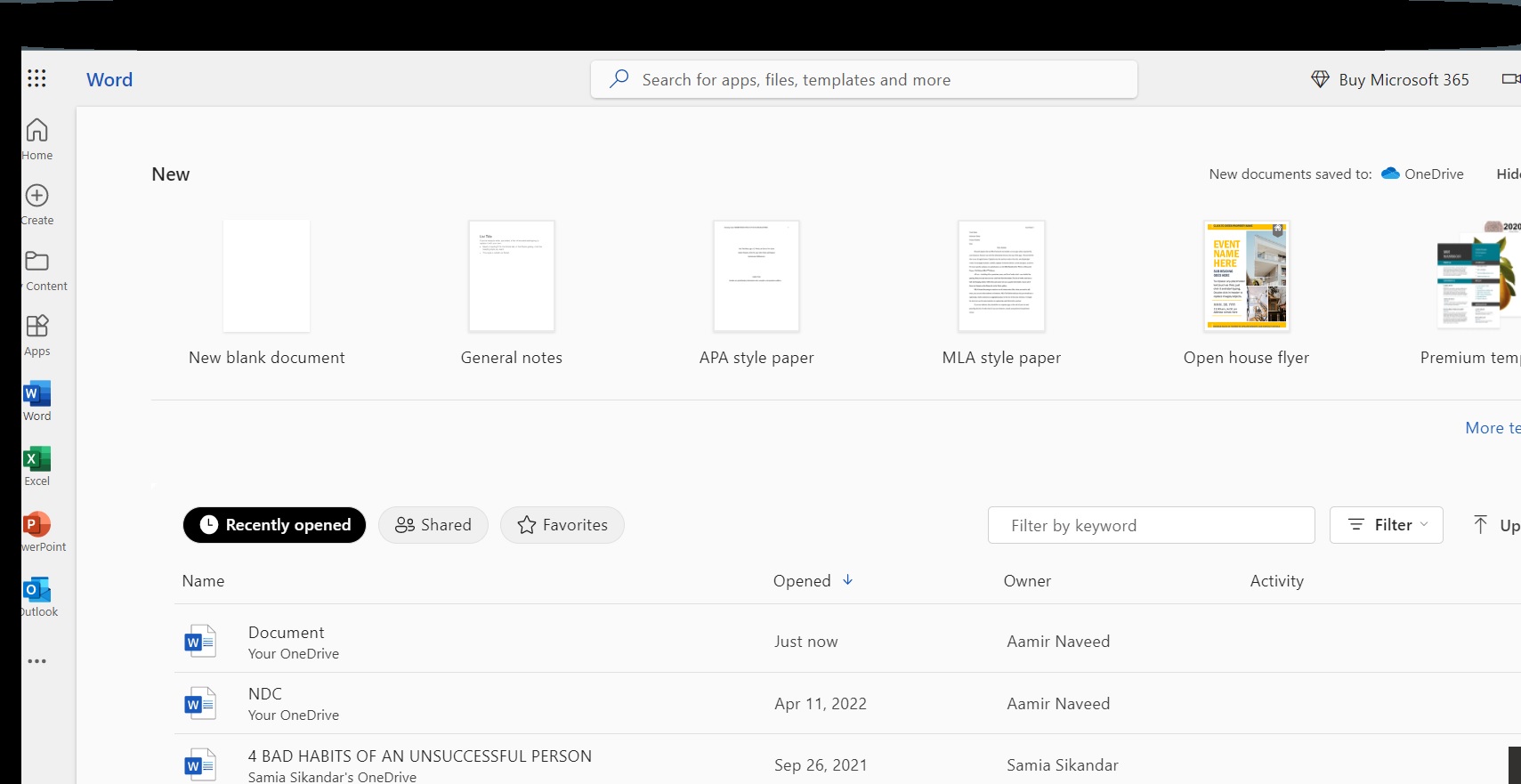
Task: Click the OneDrive cloud icon
Action: (x=1390, y=174)
